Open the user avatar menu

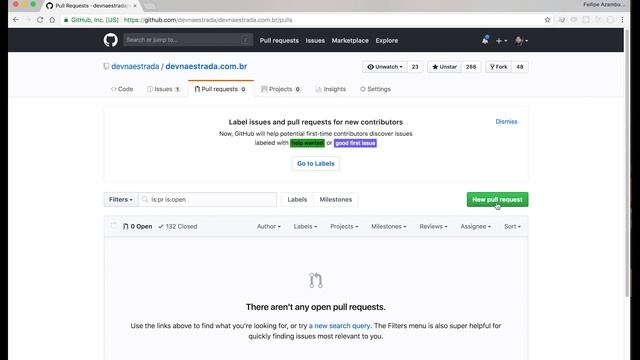pos(521,40)
